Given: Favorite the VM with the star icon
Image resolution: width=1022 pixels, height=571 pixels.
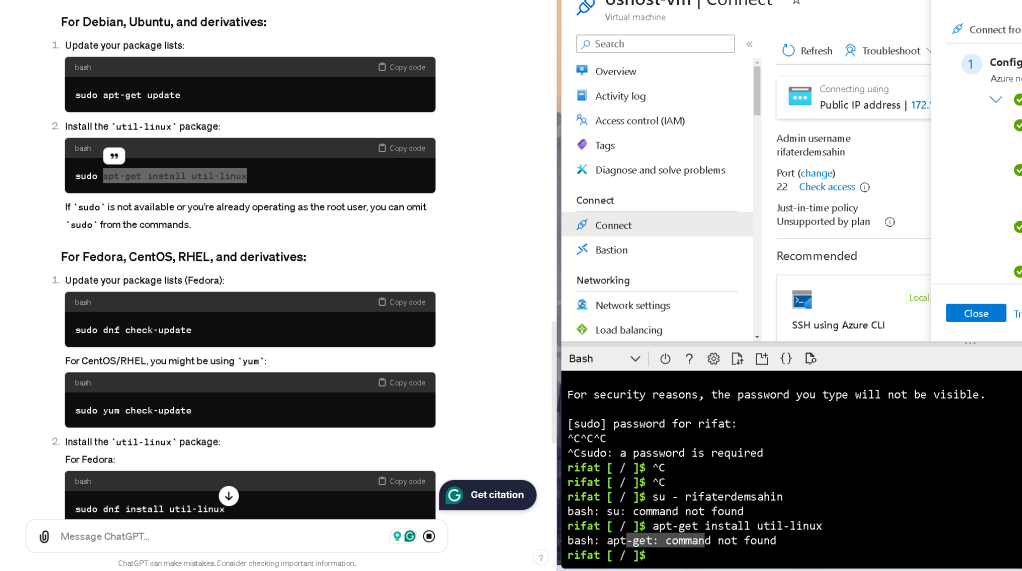Looking at the screenshot, I should (x=796, y=3).
